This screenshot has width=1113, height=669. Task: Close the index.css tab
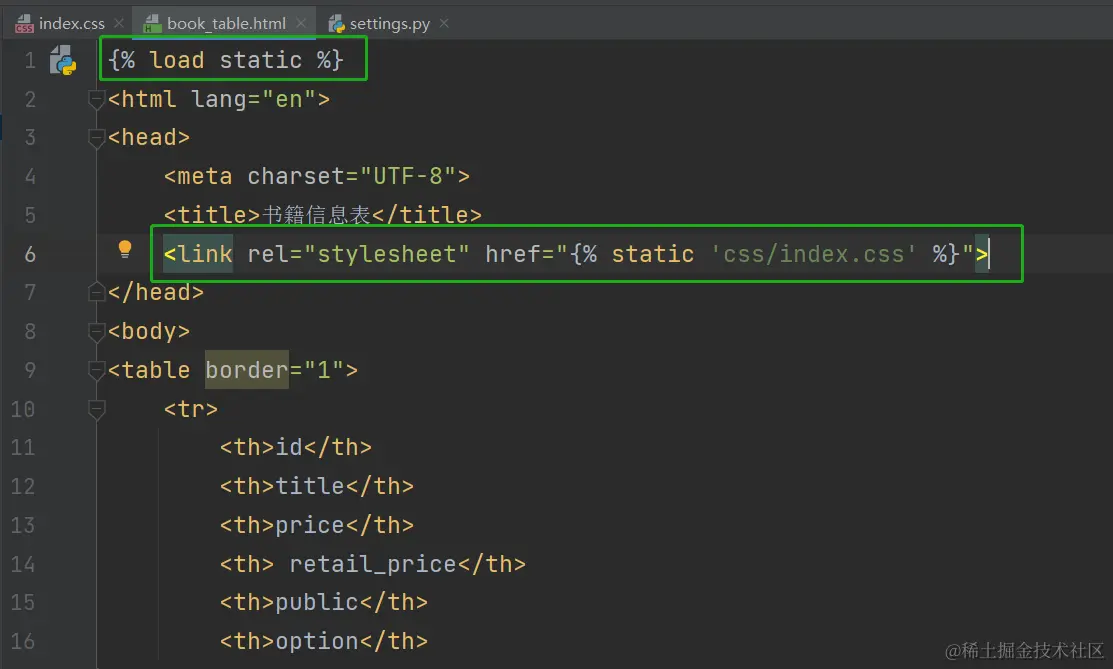click(119, 23)
